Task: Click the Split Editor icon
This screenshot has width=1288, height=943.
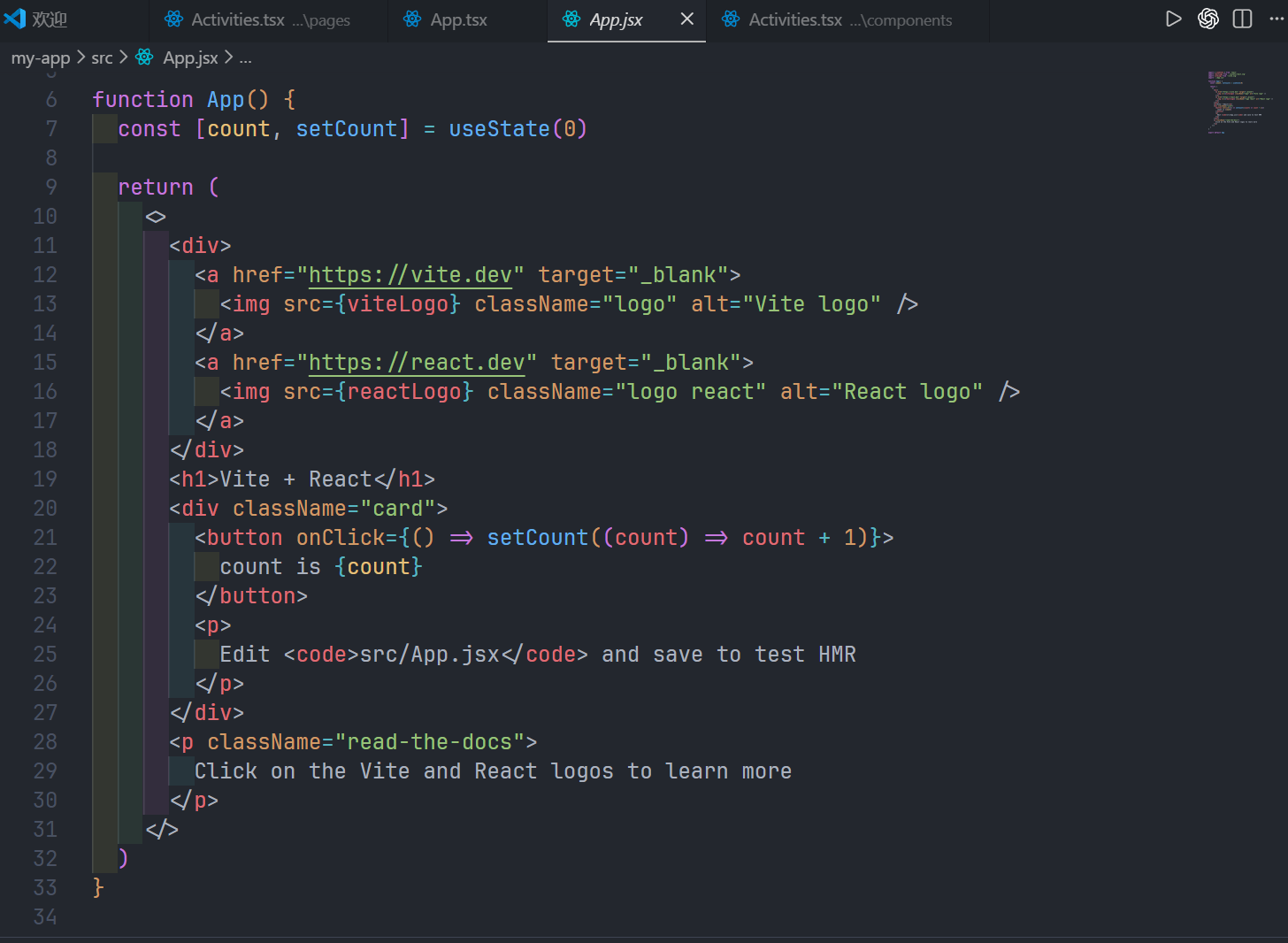Action: coord(1242,19)
